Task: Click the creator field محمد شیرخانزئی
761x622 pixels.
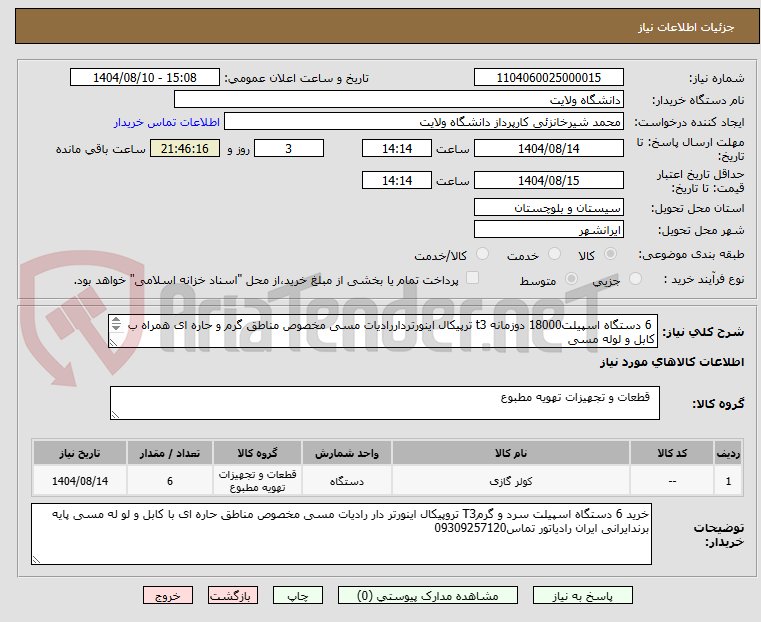Action: (424, 122)
